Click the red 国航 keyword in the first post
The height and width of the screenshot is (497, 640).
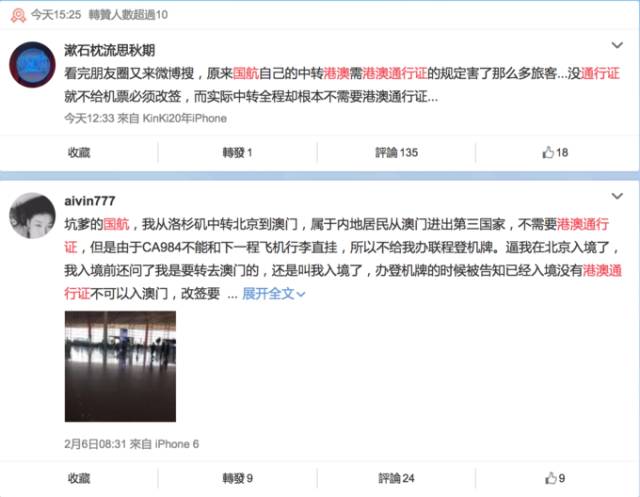coord(246,73)
